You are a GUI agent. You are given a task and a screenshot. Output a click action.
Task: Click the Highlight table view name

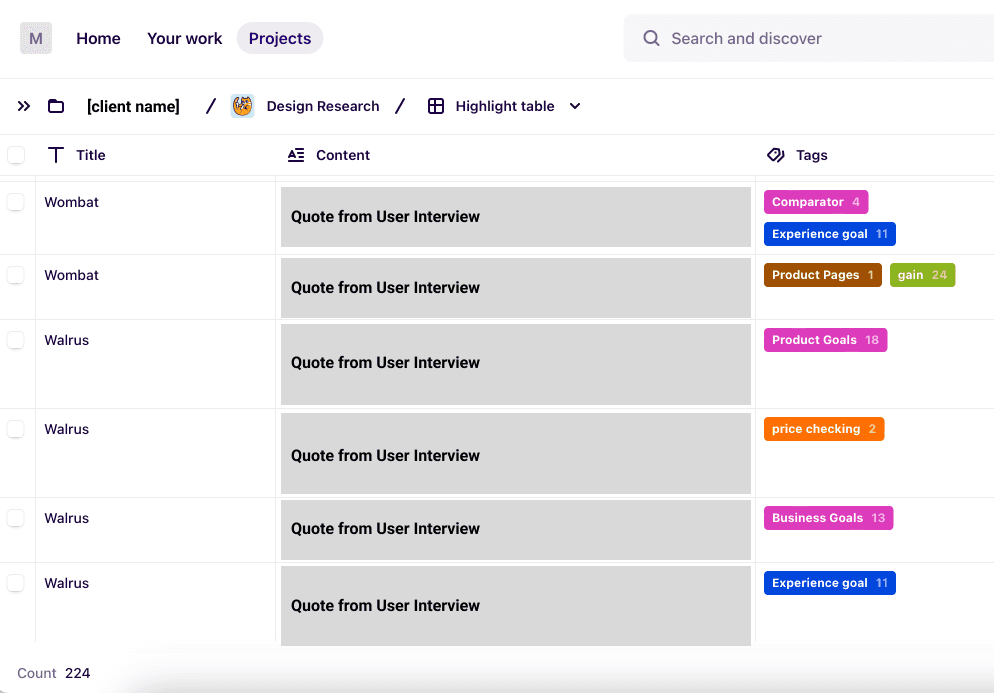click(505, 106)
